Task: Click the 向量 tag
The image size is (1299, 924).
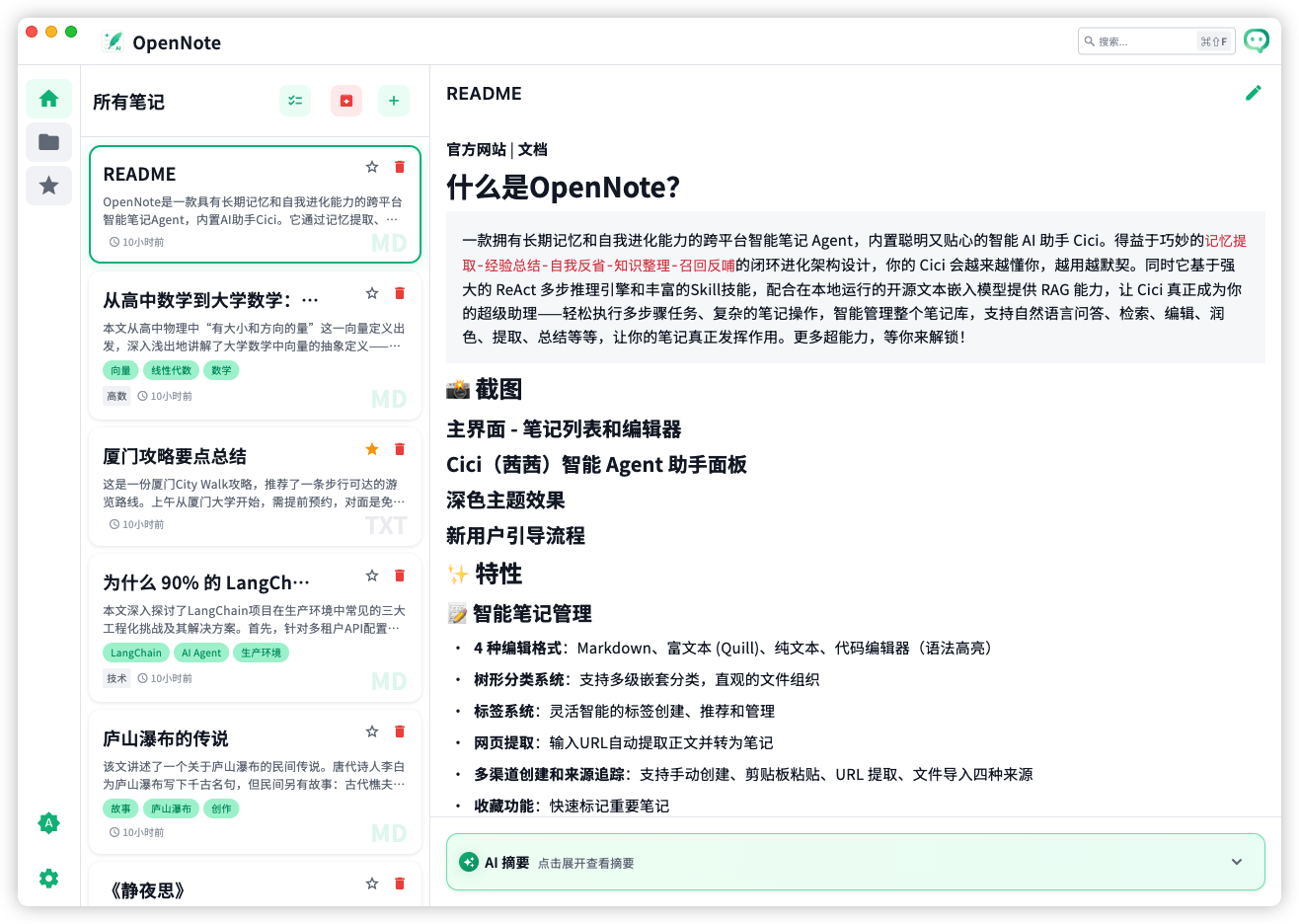Action: (x=120, y=370)
